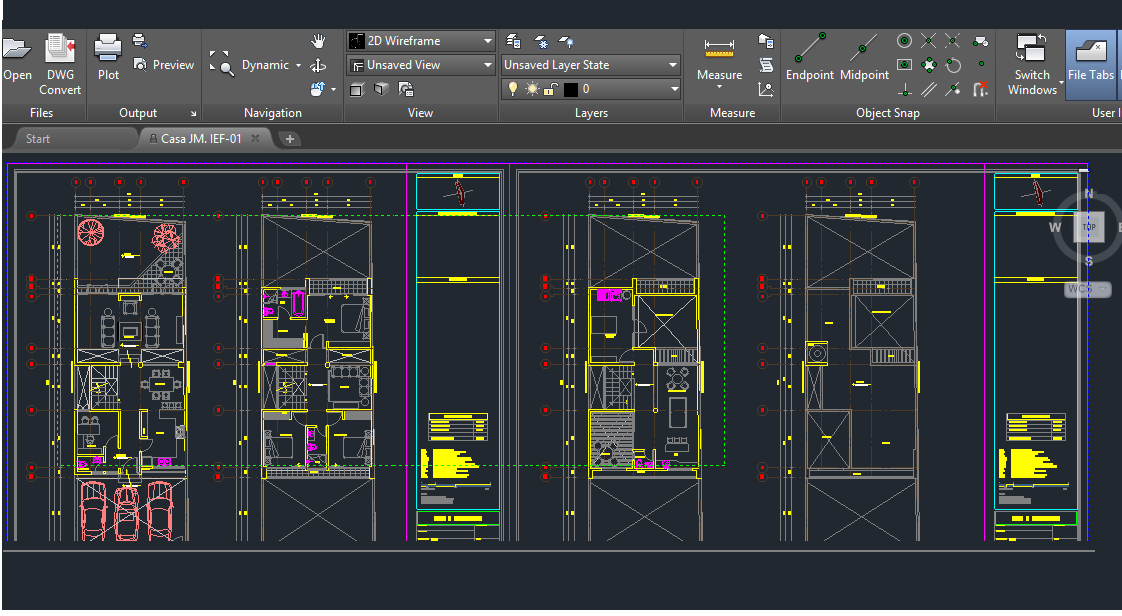Click the Pan icon in Navigation panel
This screenshot has width=1122, height=616.
pyautogui.click(x=317, y=41)
